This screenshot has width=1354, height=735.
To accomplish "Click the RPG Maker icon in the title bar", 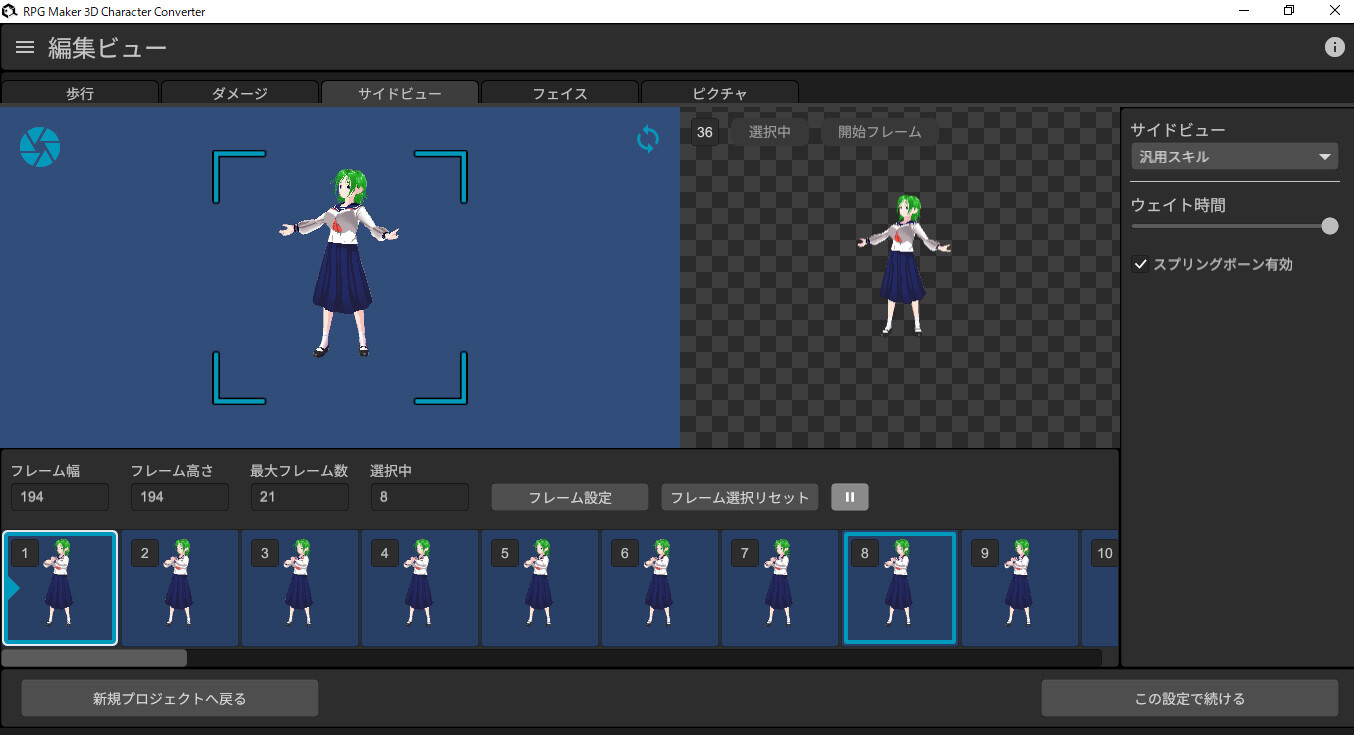I will tap(10, 10).
